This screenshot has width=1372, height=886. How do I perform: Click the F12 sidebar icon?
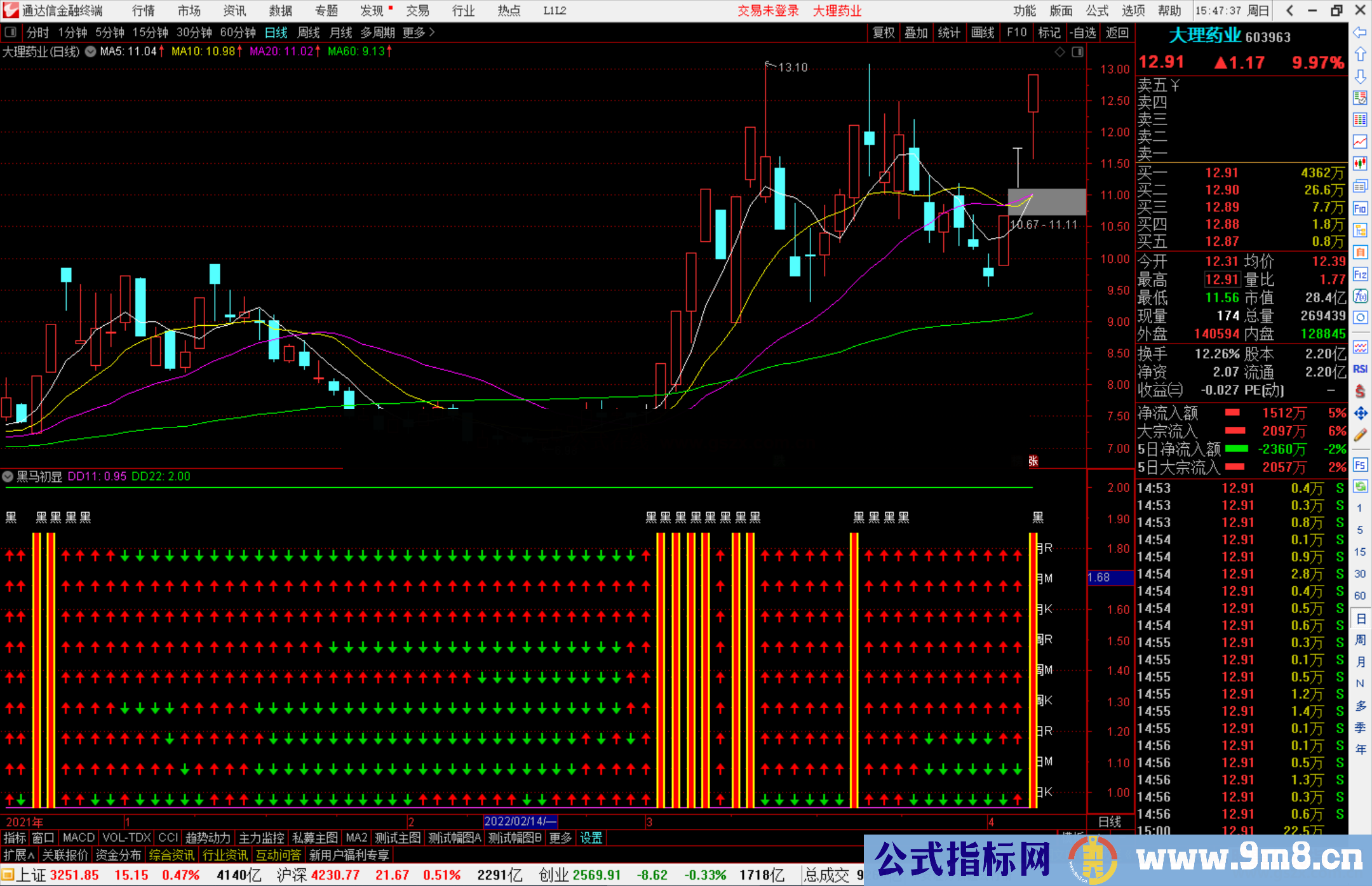pyautogui.click(x=1360, y=274)
